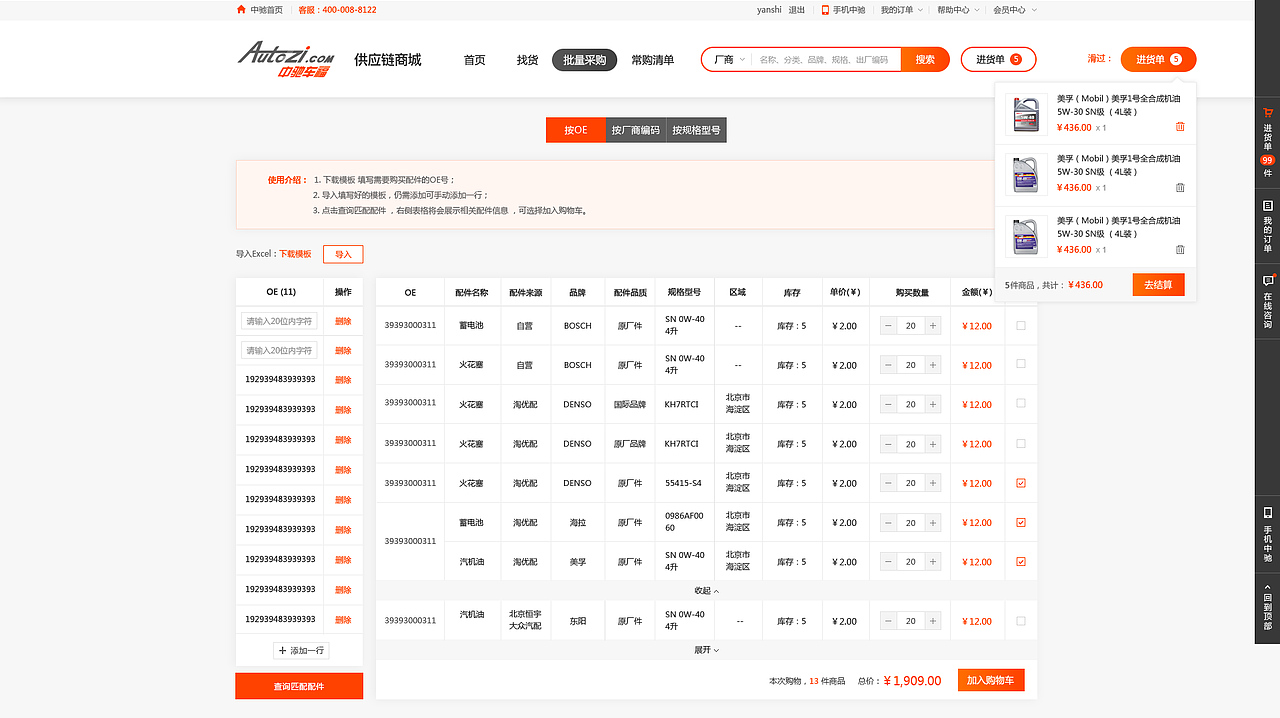This screenshot has width=1280, height=718.
Task: Select 批量采购 in main navigation
Action: pyautogui.click(x=585, y=60)
